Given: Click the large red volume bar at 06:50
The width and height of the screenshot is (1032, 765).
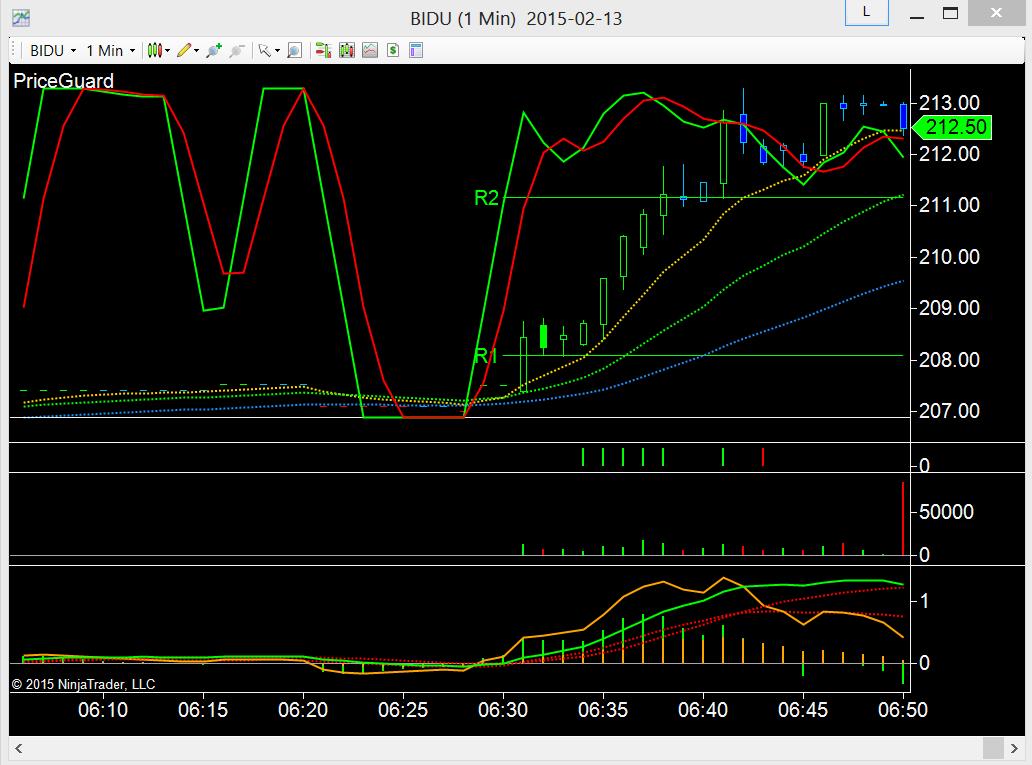Looking at the screenshot, I should pos(903,519).
